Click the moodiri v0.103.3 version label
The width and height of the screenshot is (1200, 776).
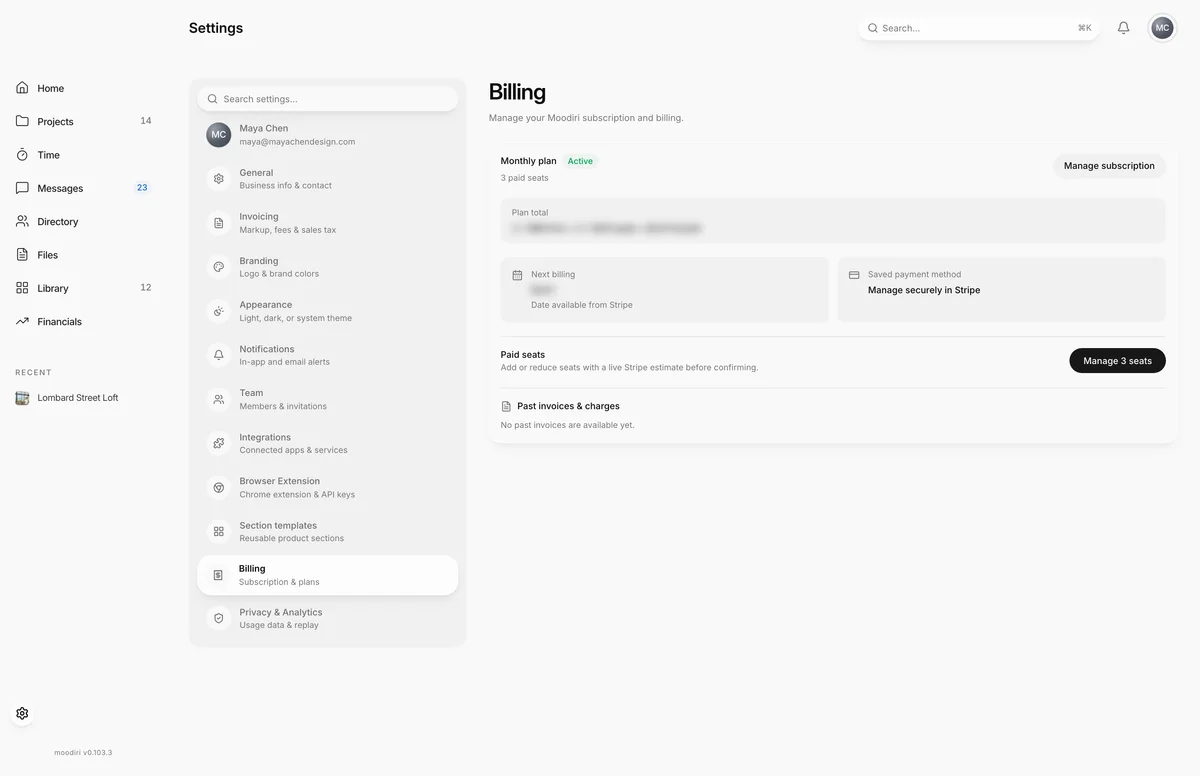click(83, 752)
